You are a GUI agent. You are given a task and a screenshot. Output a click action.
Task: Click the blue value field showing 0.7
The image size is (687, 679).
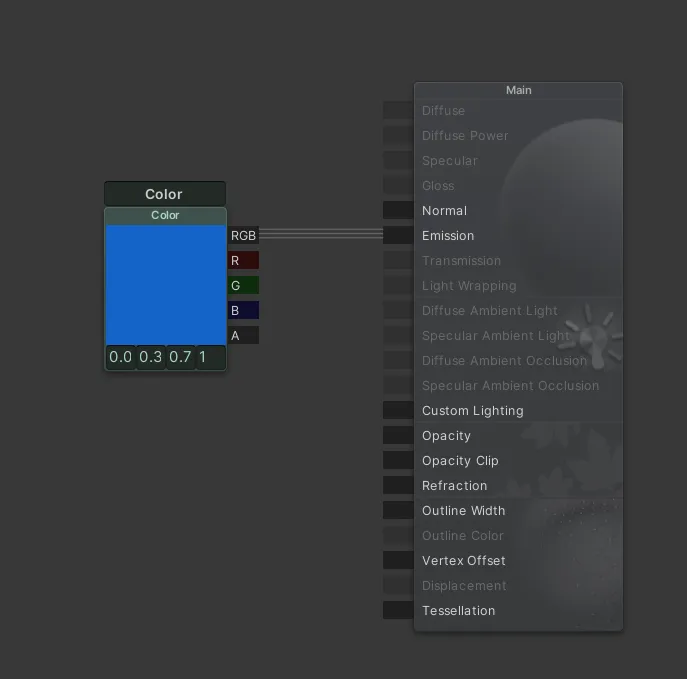181,357
